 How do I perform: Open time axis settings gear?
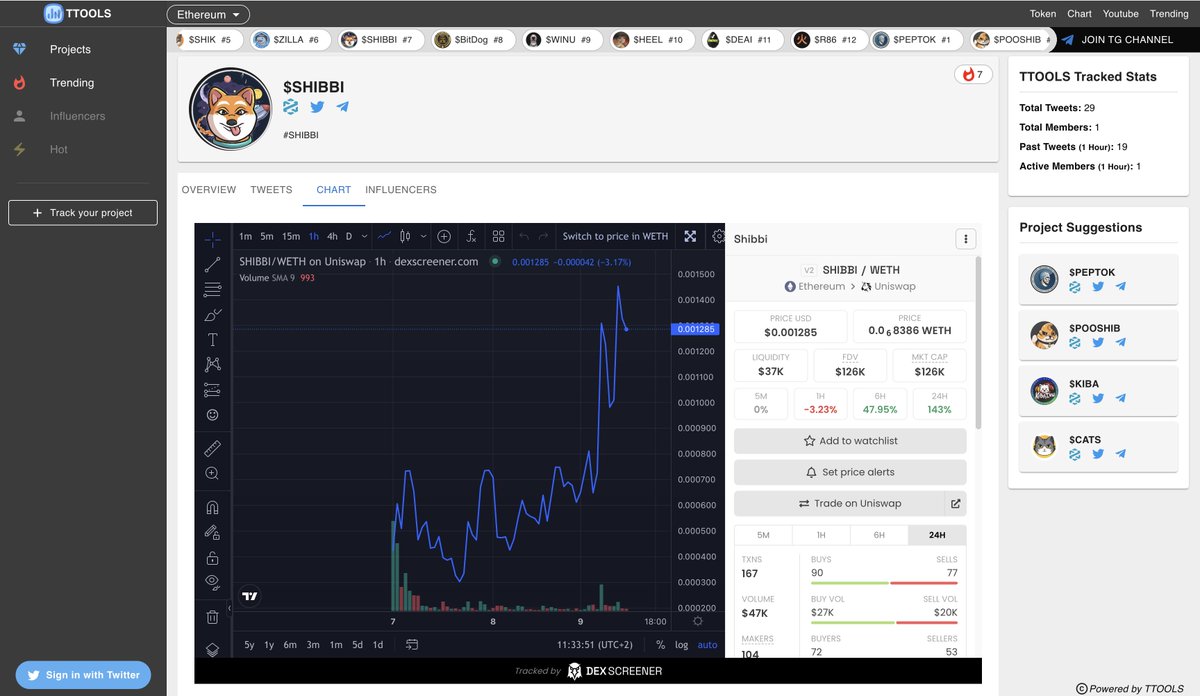697,621
